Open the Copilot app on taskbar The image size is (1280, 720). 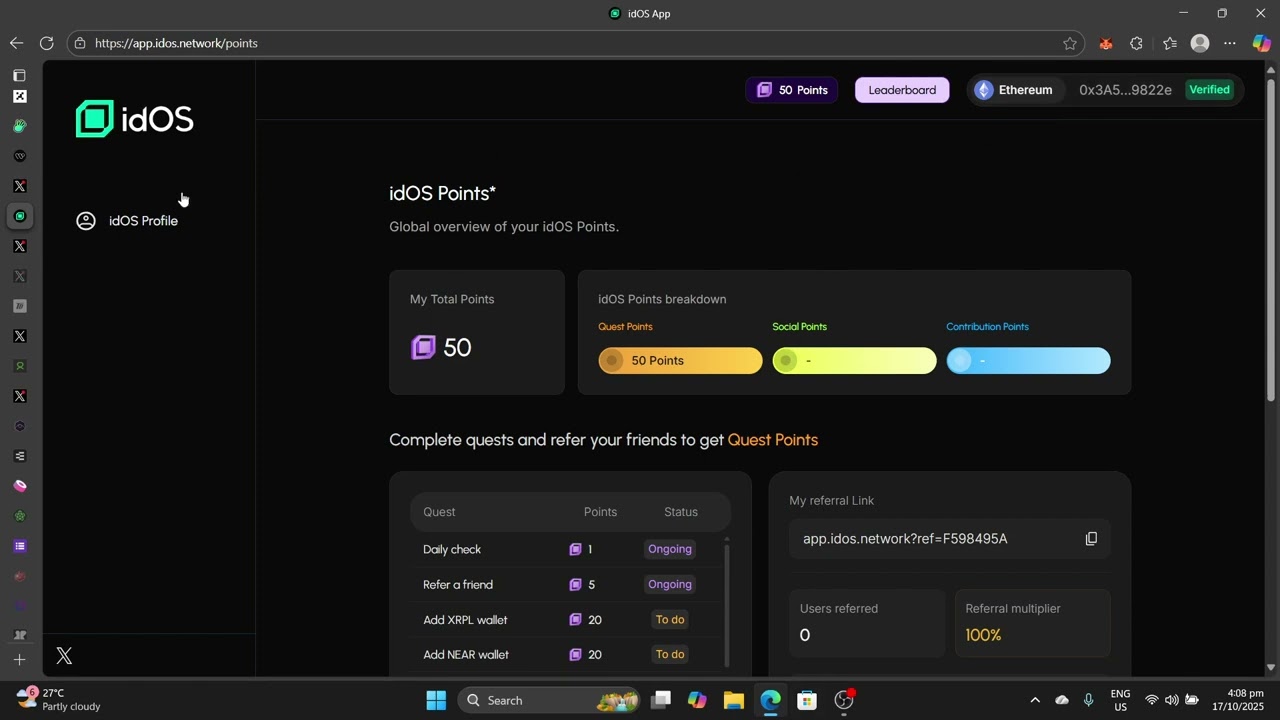pyautogui.click(x=697, y=700)
